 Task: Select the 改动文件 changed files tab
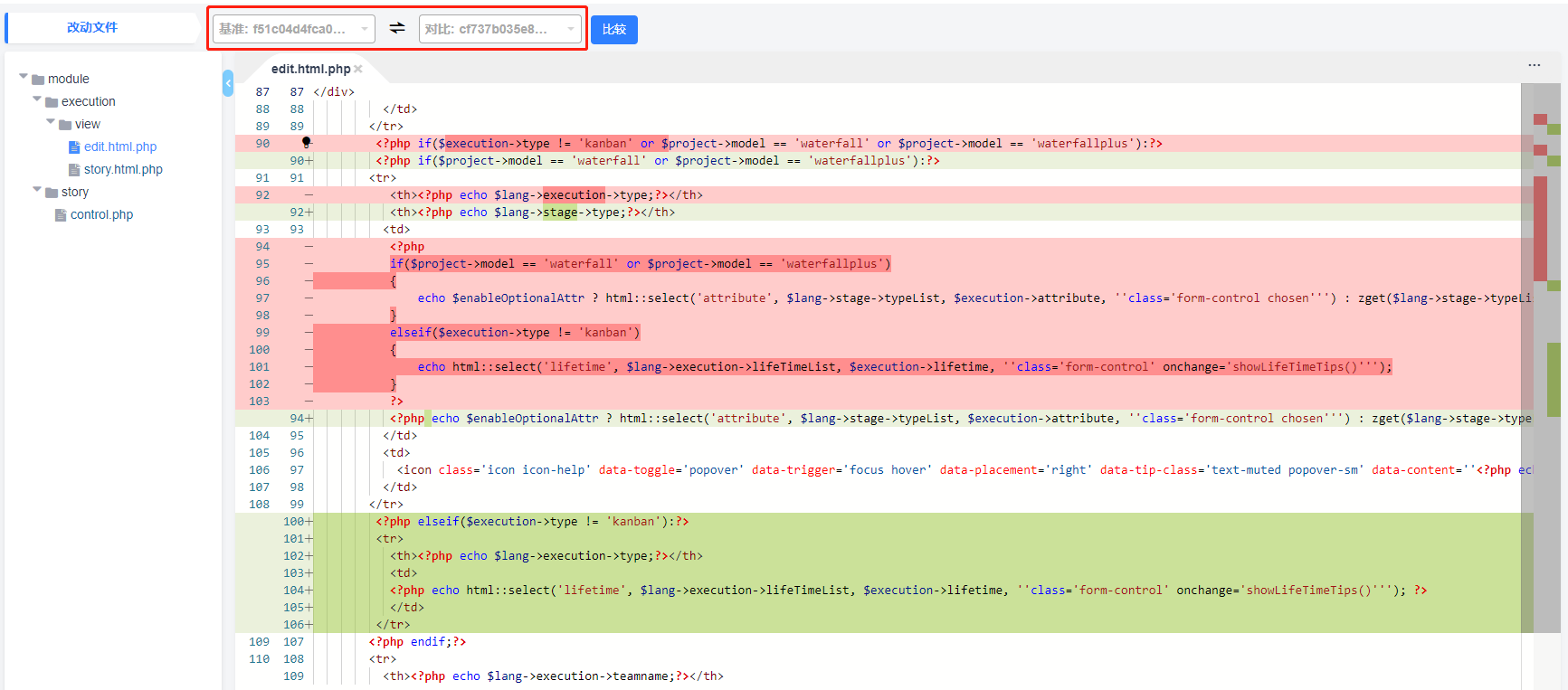point(92,27)
